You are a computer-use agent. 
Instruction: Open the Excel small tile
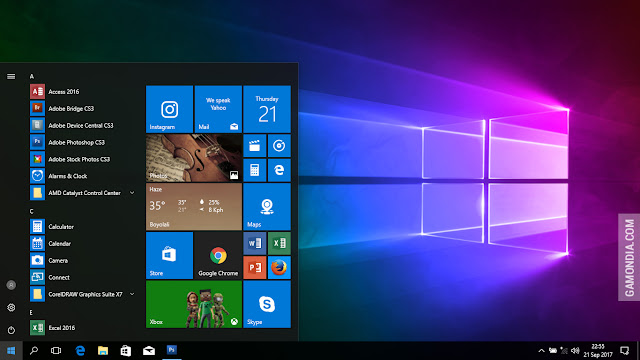coord(279,243)
